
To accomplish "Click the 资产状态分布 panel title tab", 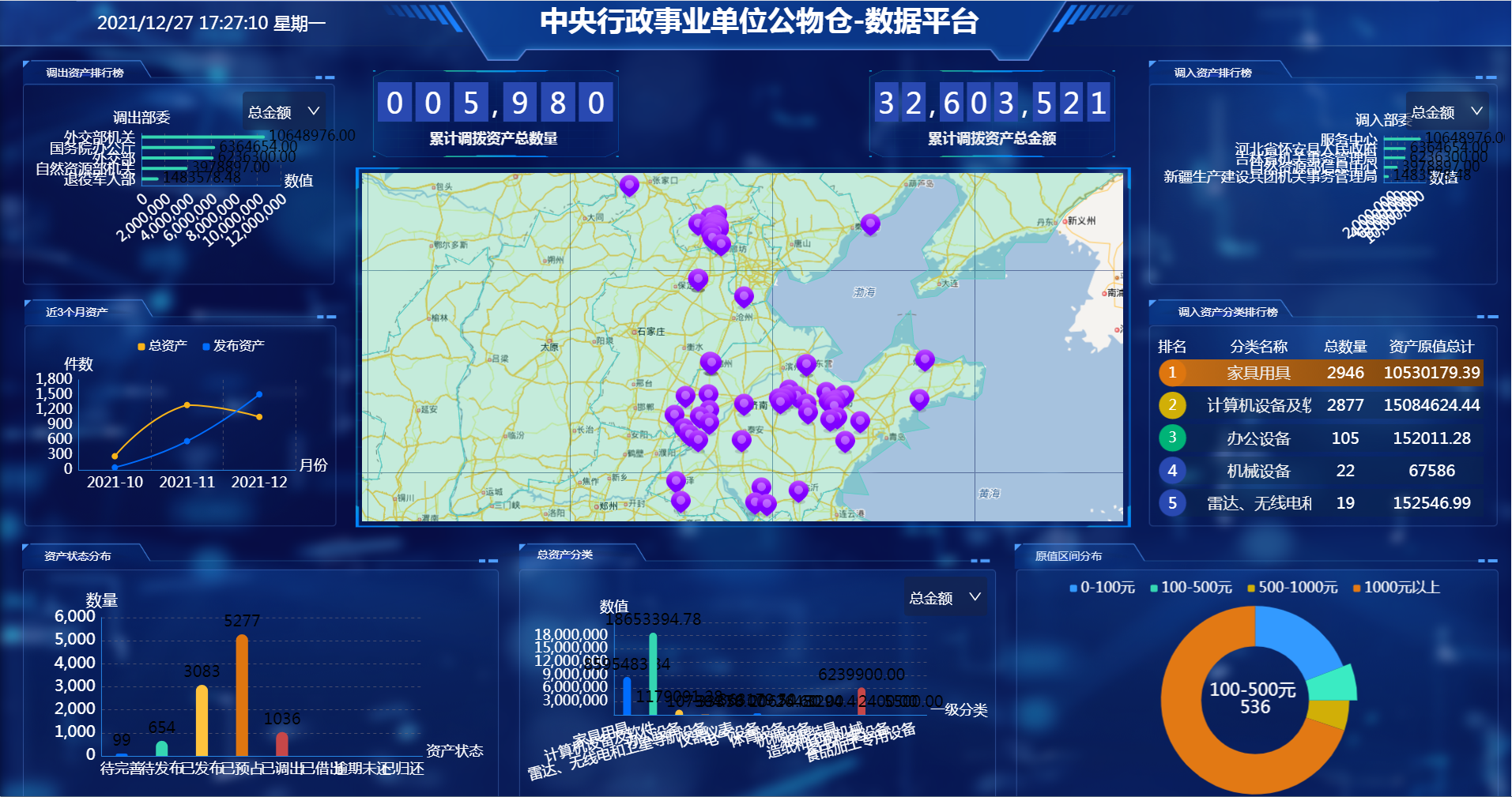I will [77, 556].
